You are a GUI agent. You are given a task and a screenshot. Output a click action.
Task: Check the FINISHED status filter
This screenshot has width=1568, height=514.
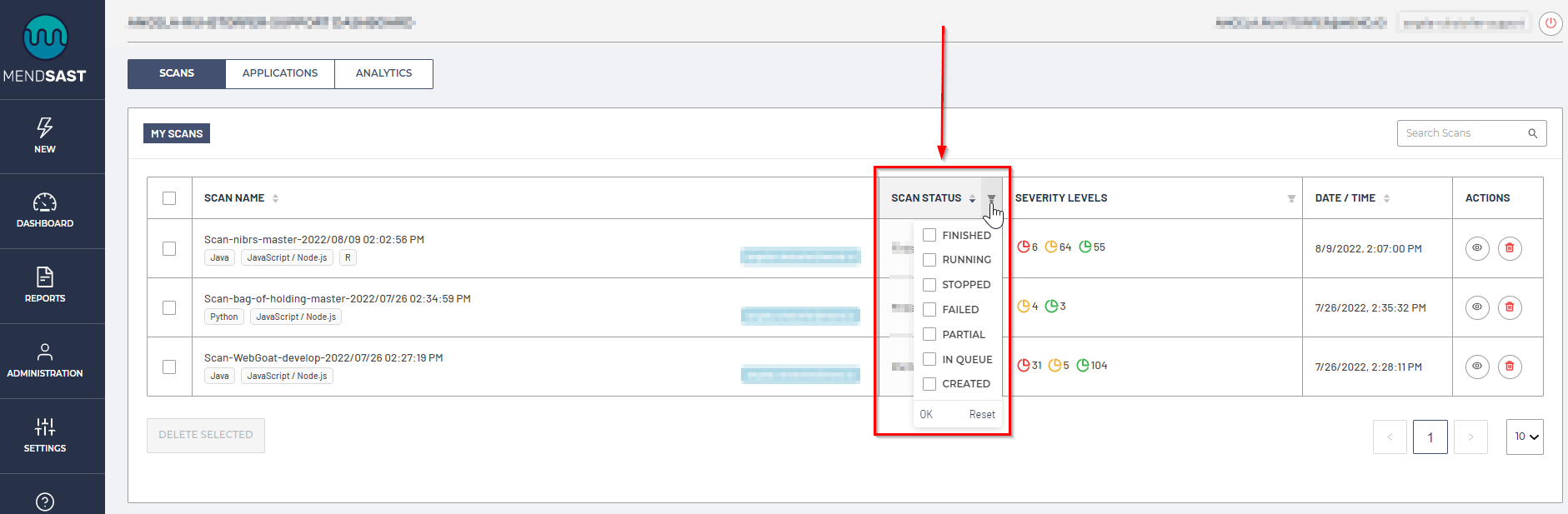[929, 236]
